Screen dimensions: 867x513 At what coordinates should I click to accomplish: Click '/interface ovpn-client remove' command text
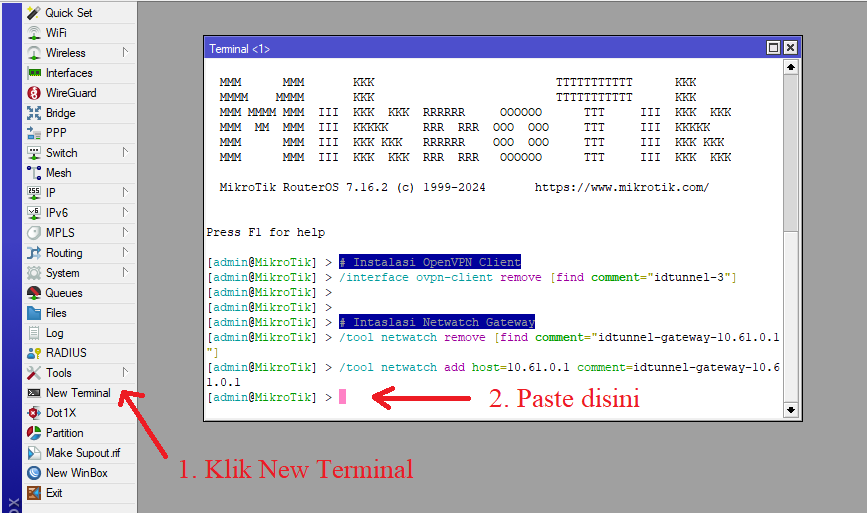point(440,278)
